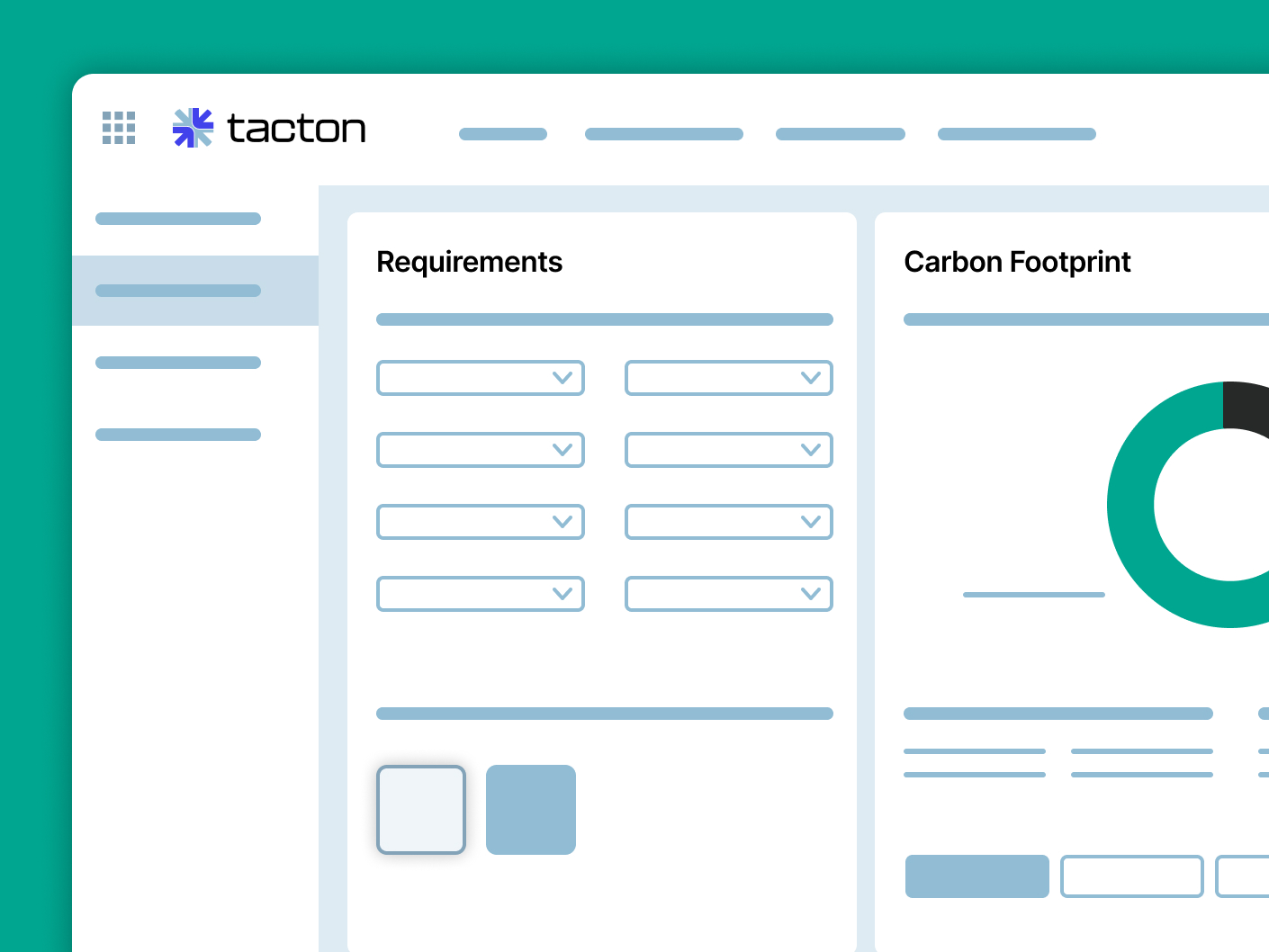Expand the first Requirements dropdown in left column

point(480,378)
